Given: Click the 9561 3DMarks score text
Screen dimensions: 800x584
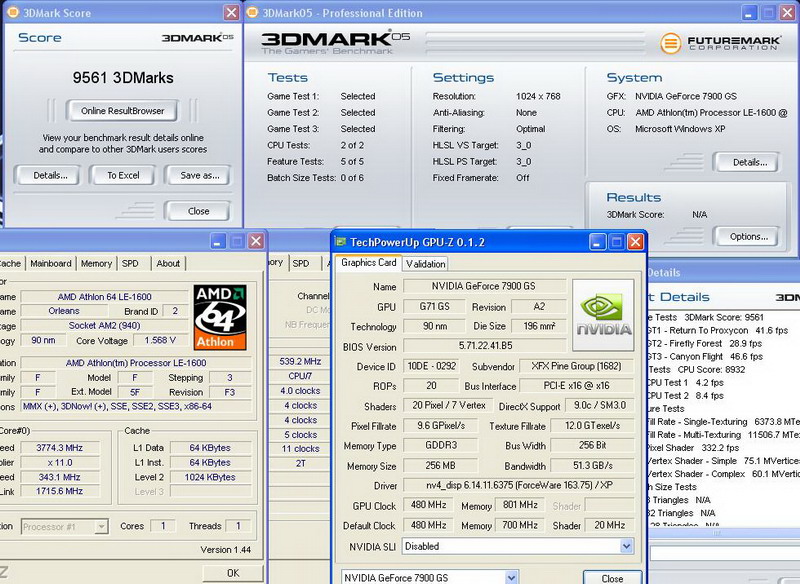Looking at the screenshot, I should tap(123, 78).
